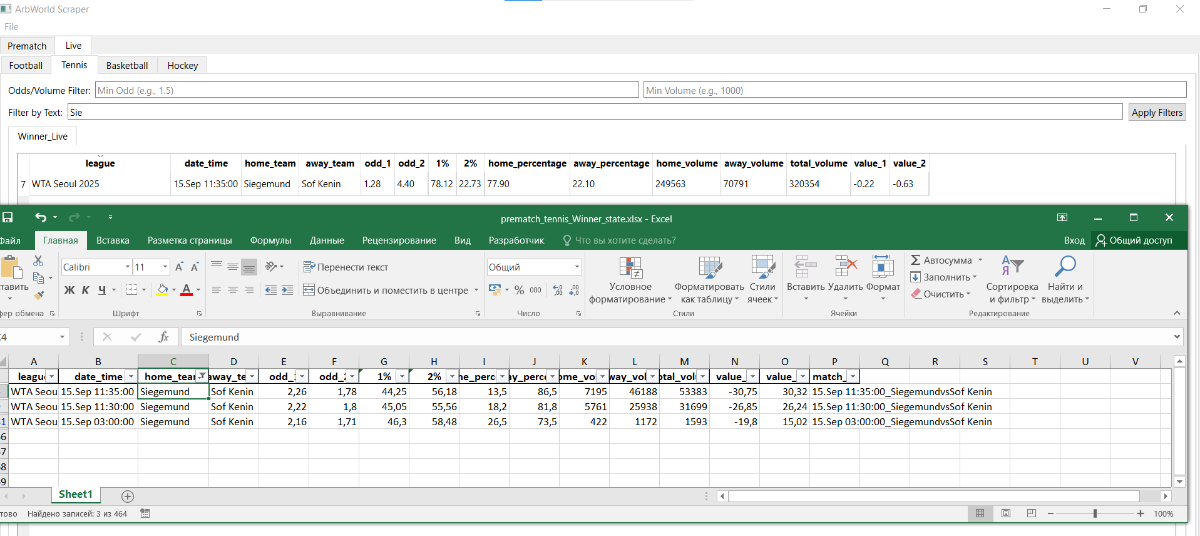Toggle Wrap Text (Перенести текст)
Viewport: 1200px width, 536px height.
[x=343, y=267]
